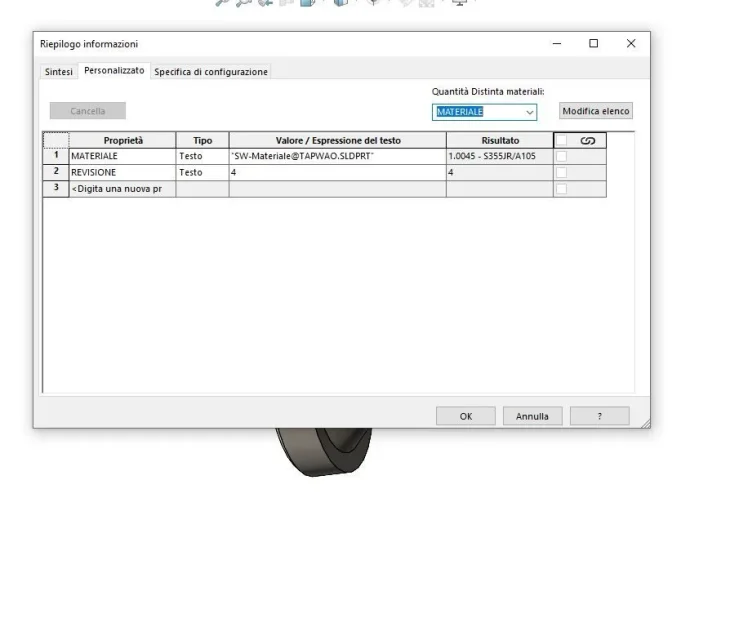The image size is (730, 640).
Task: Select the Personalizzato tab
Action: [114, 71]
